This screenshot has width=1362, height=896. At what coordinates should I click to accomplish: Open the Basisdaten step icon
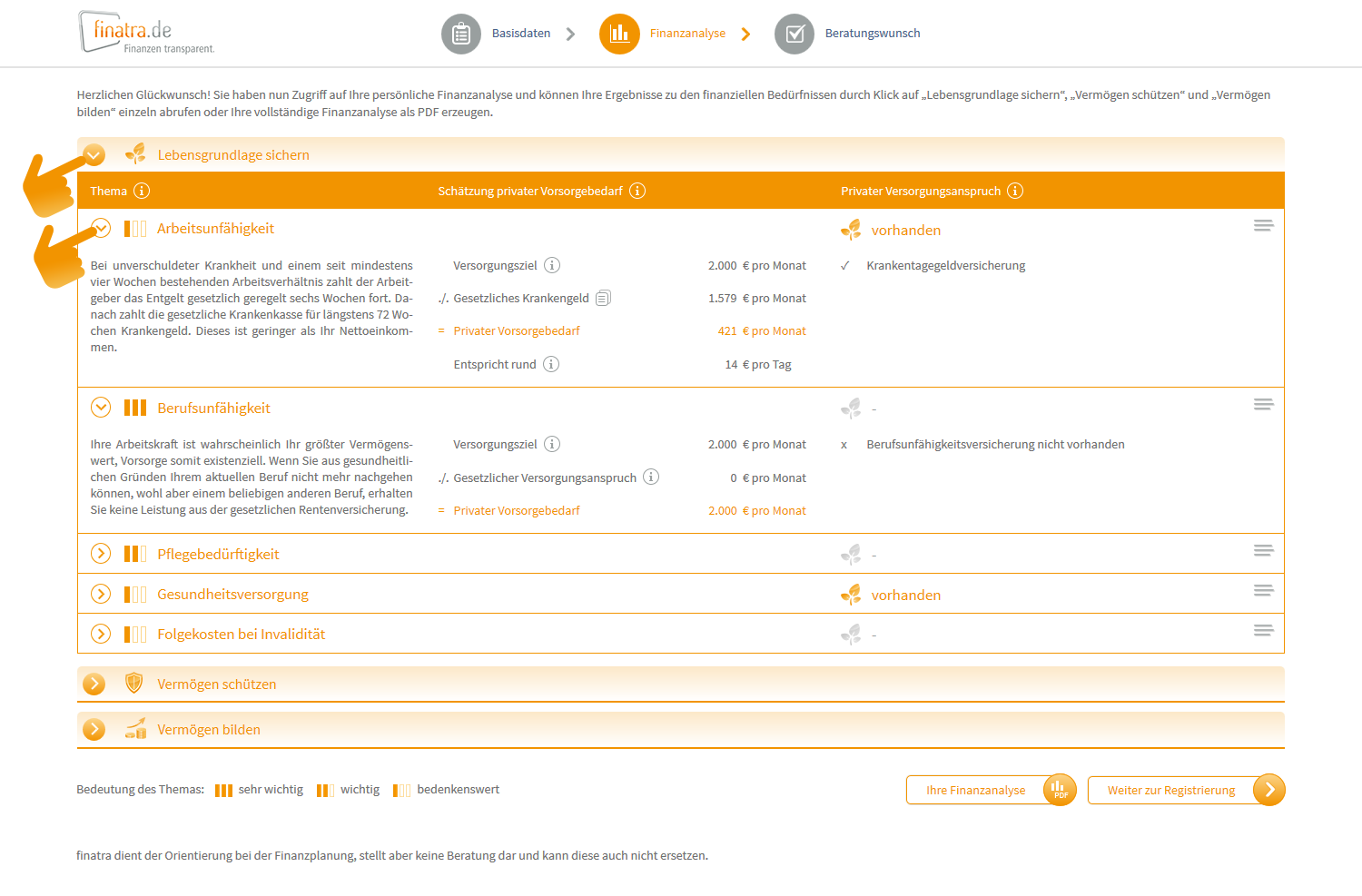[461, 34]
